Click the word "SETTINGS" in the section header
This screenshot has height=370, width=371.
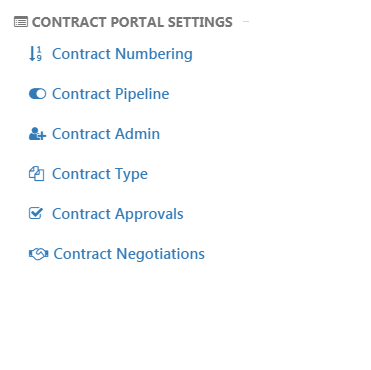pyautogui.click(x=200, y=22)
